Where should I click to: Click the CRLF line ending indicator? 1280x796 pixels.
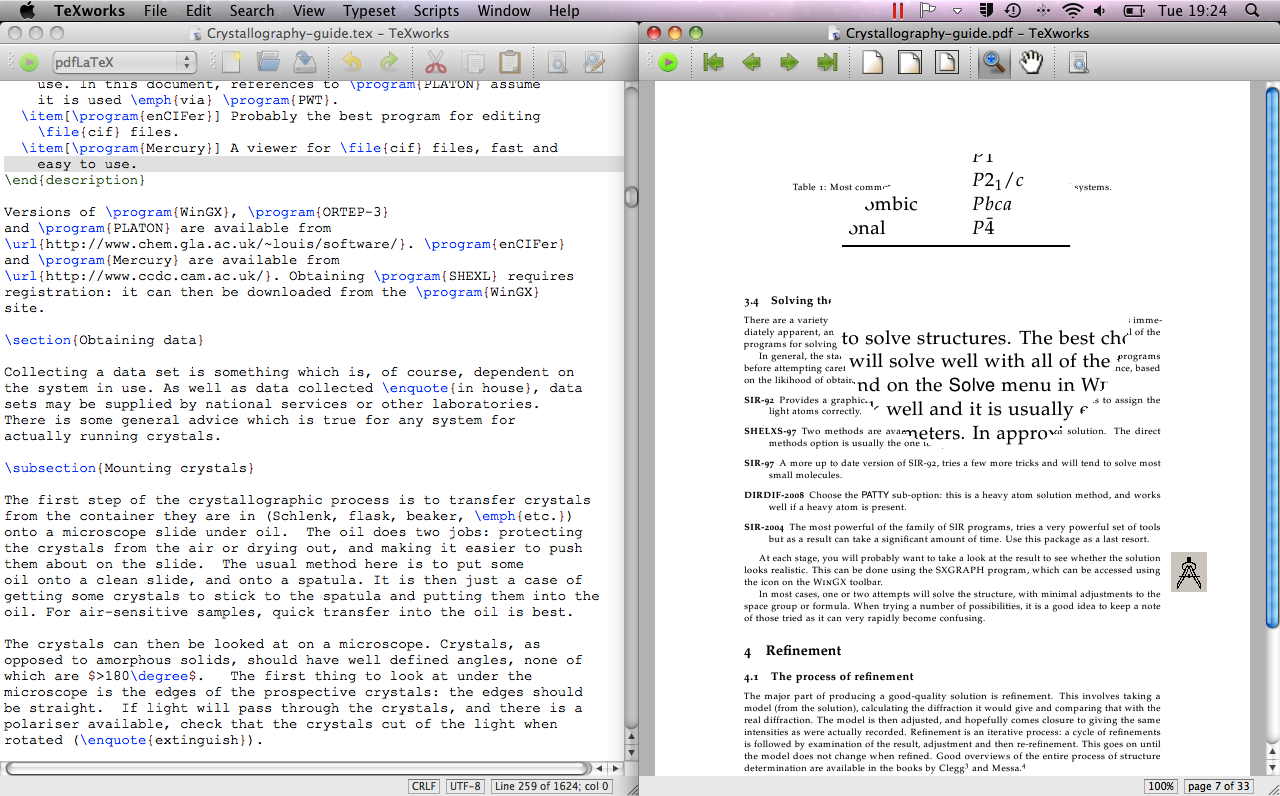click(x=424, y=787)
